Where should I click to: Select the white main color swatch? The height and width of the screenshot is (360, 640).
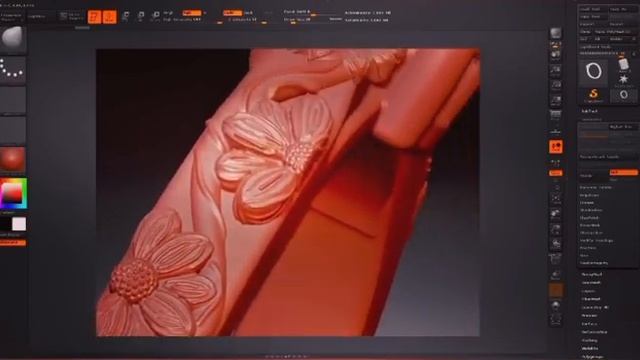pos(19,224)
